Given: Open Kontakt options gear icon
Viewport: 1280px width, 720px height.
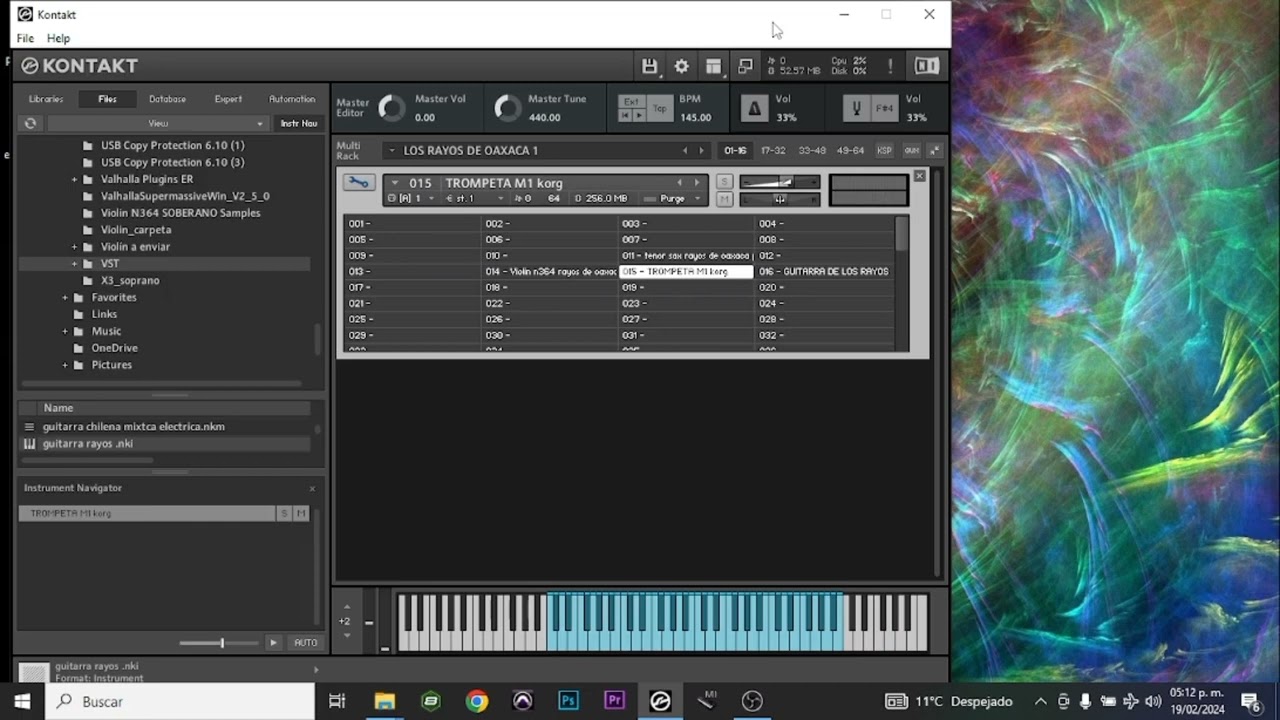Looking at the screenshot, I should click(x=681, y=66).
